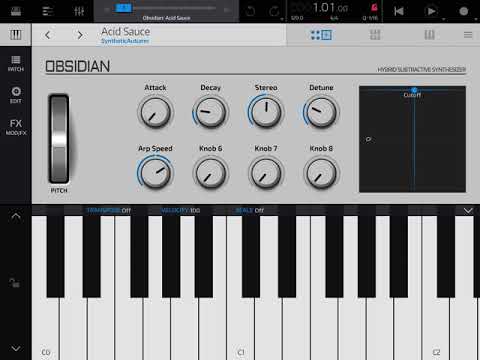Redo the last undone action
This screenshot has width=480, height=360.
(x=274, y=11)
